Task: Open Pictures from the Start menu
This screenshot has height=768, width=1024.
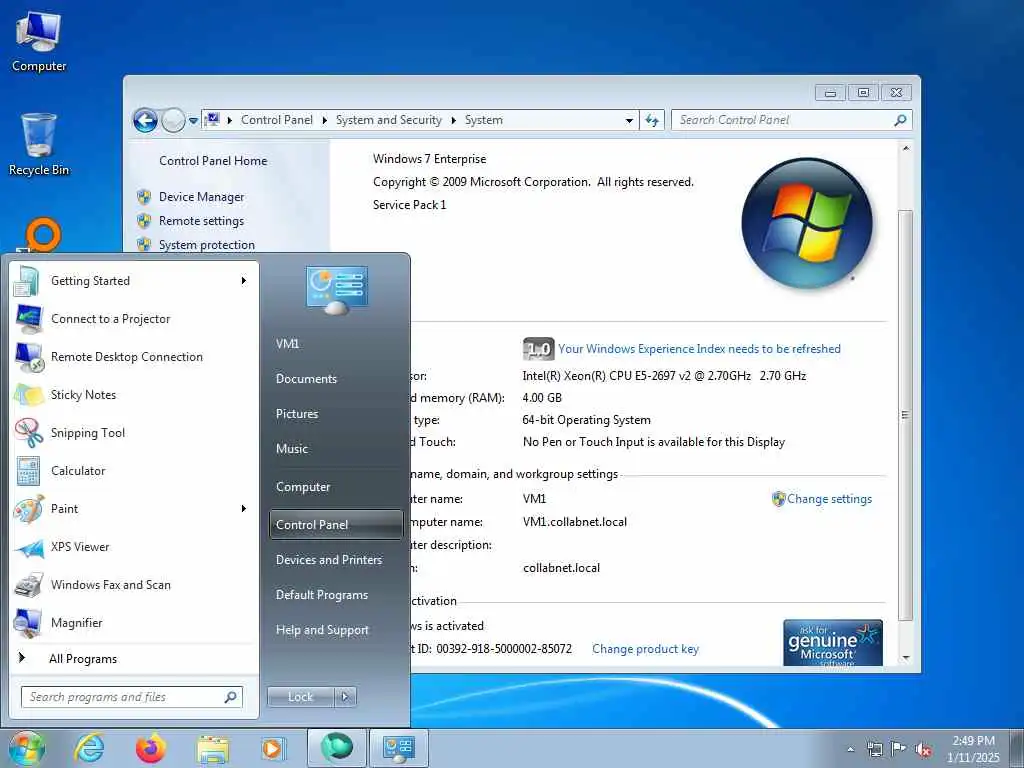Action: (x=297, y=414)
